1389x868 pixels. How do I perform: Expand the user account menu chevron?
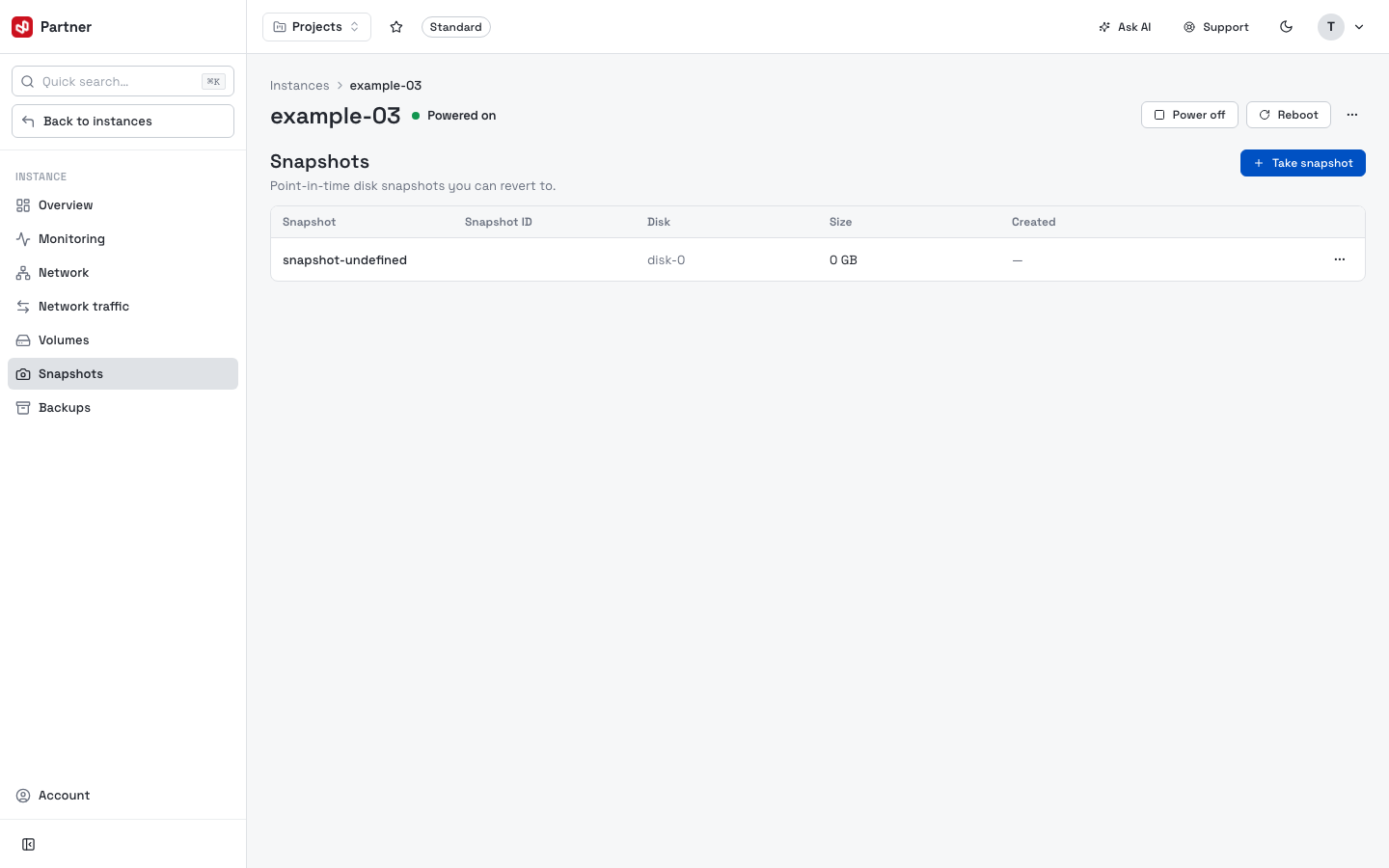pyautogui.click(x=1359, y=27)
